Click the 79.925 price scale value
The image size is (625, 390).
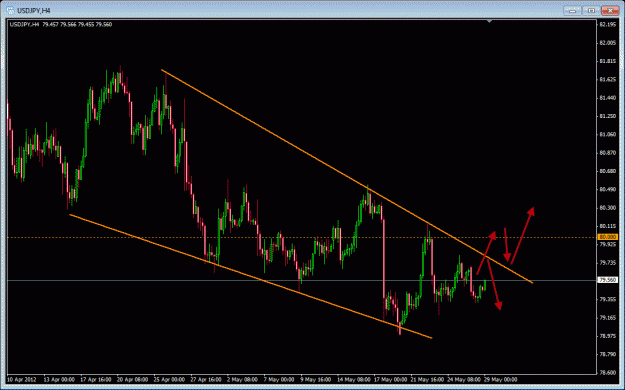click(x=608, y=244)
